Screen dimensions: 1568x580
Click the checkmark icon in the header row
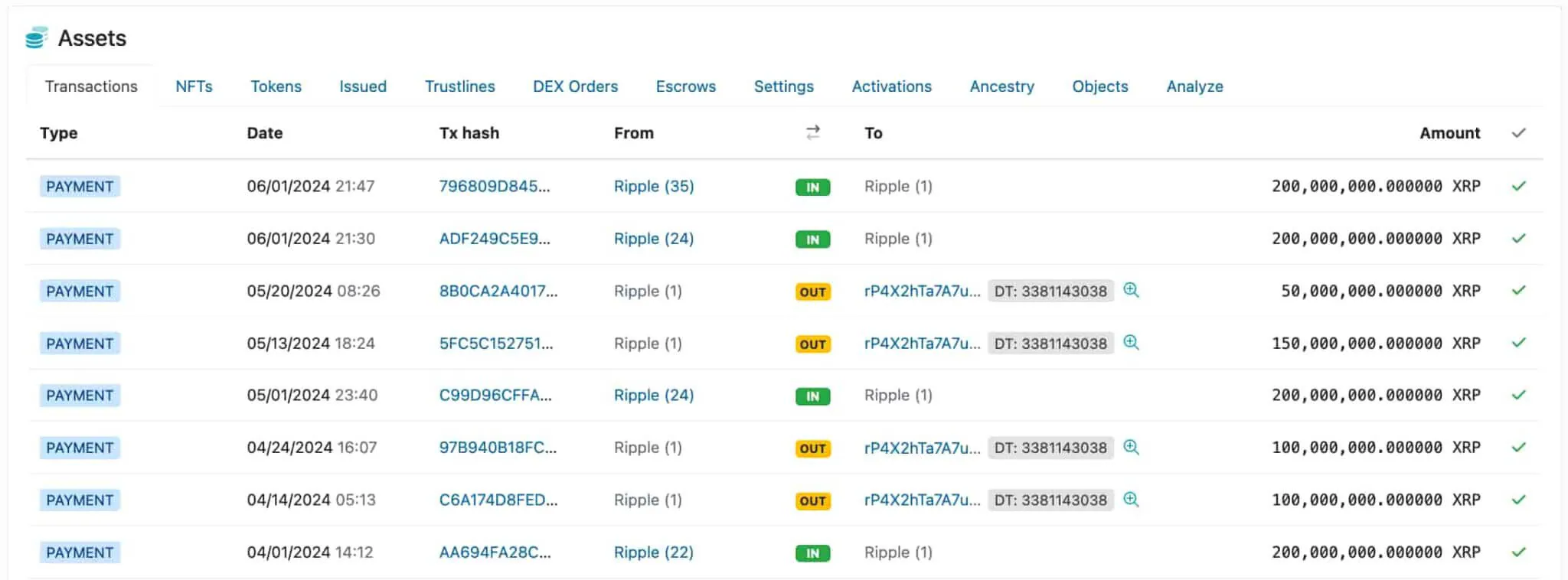pos(1519,133)
